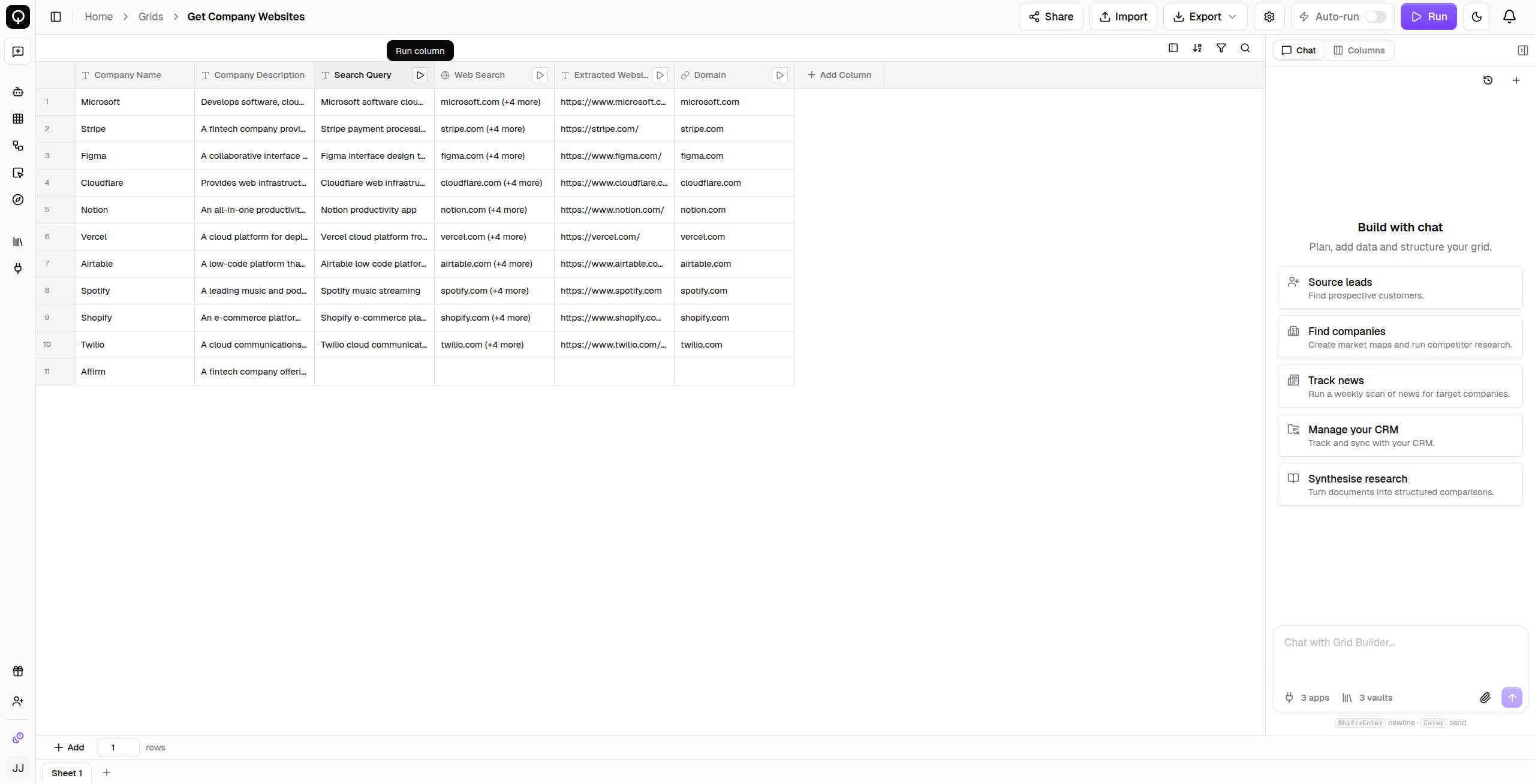The height and width of the screenshot is (784, 1535).
Task: Open the row layout icon in grid toolbar
Action: [1173, 48]
